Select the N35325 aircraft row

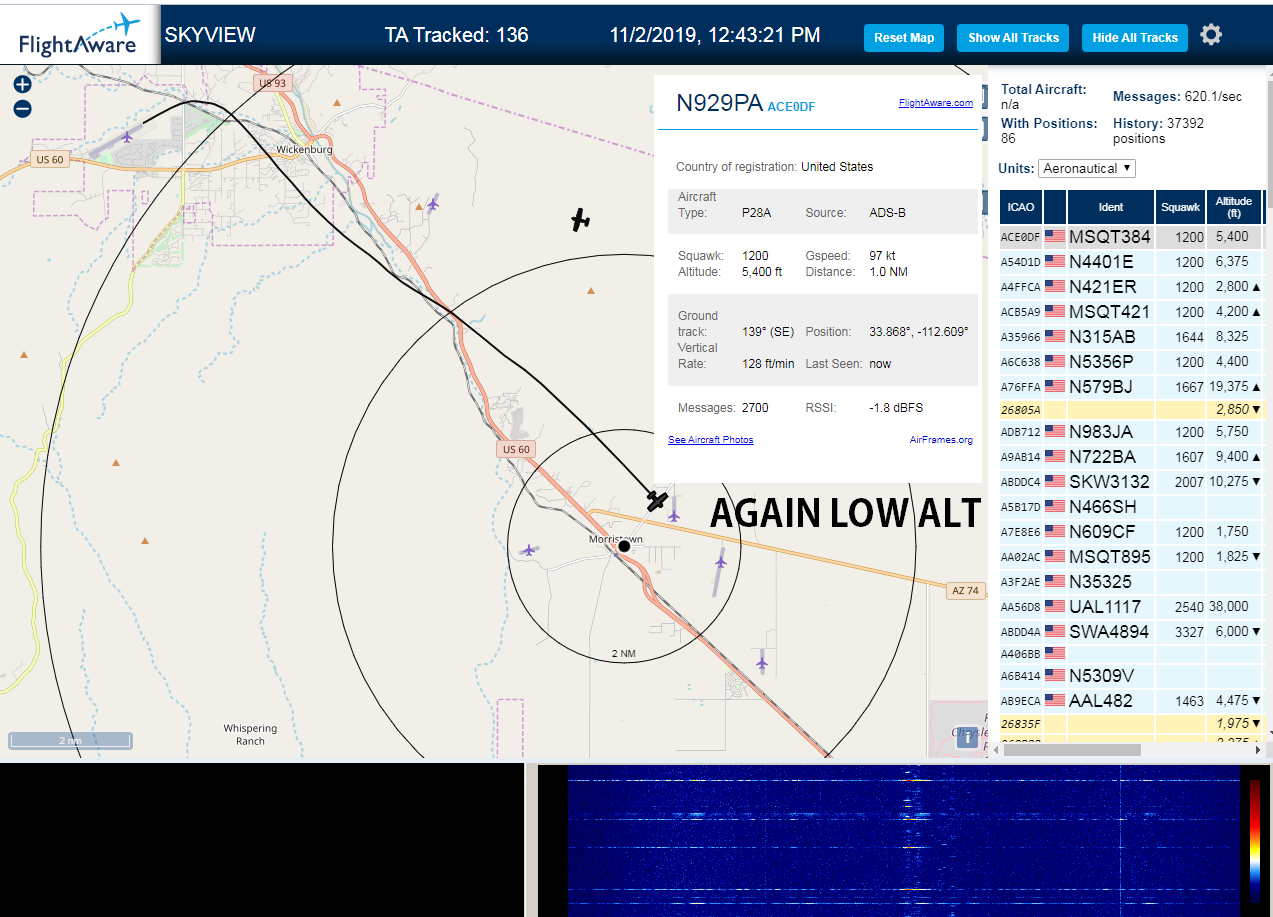pos(1131,581)
